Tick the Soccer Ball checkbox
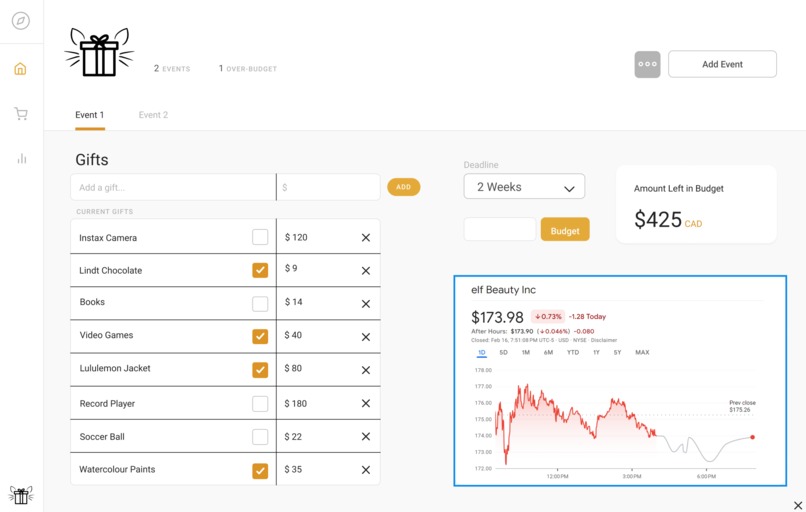The image size is (806, 512). click(x=260, y=436)
